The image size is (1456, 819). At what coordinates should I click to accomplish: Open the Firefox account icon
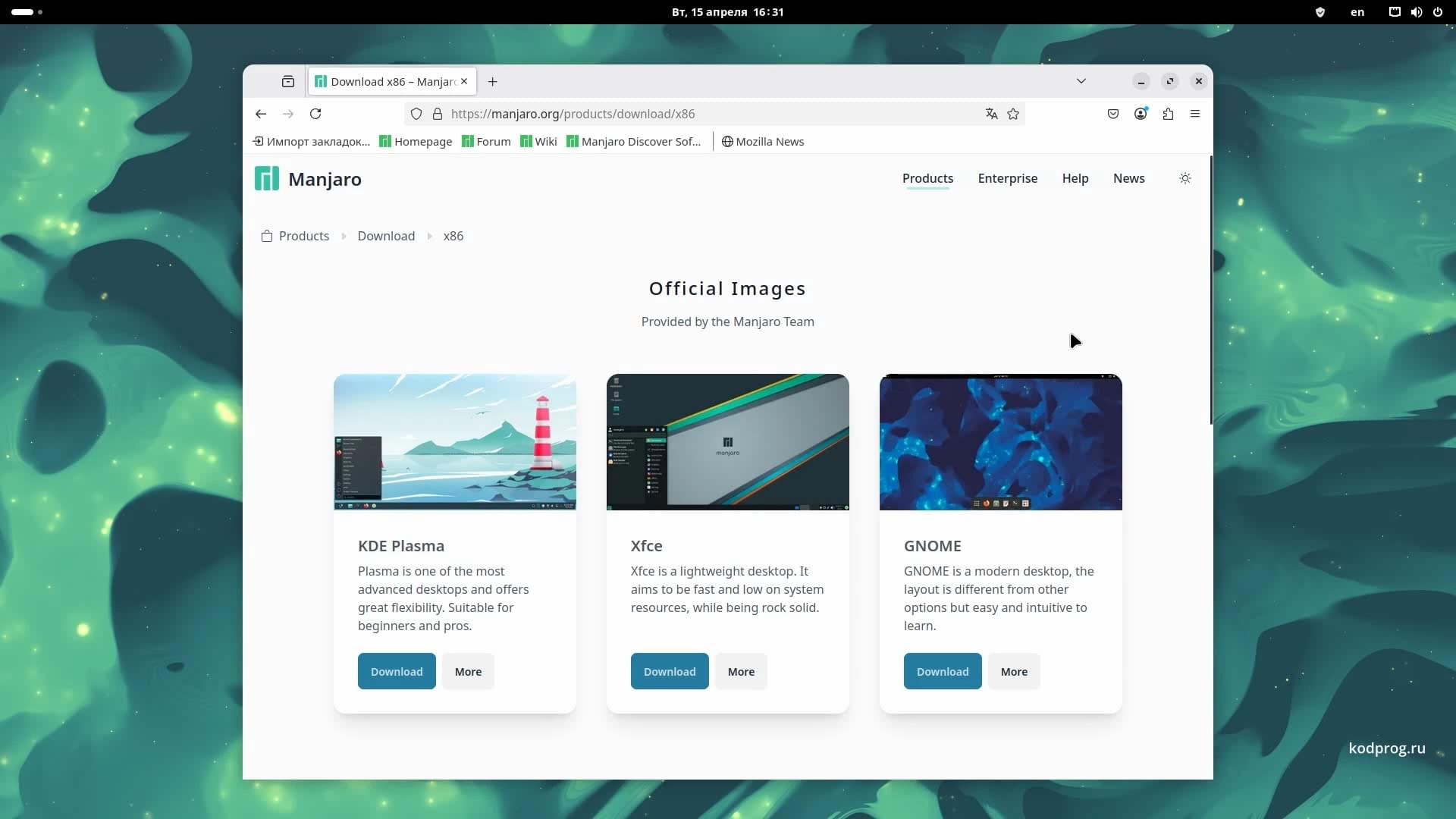pyautogui.click(x=1141, y=114)
